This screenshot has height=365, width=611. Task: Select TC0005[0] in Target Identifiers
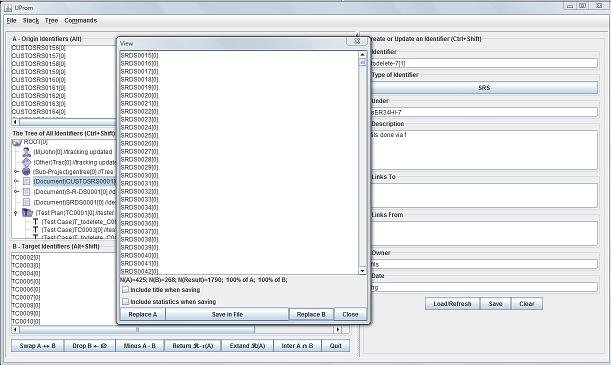click(x=26, y=281)
